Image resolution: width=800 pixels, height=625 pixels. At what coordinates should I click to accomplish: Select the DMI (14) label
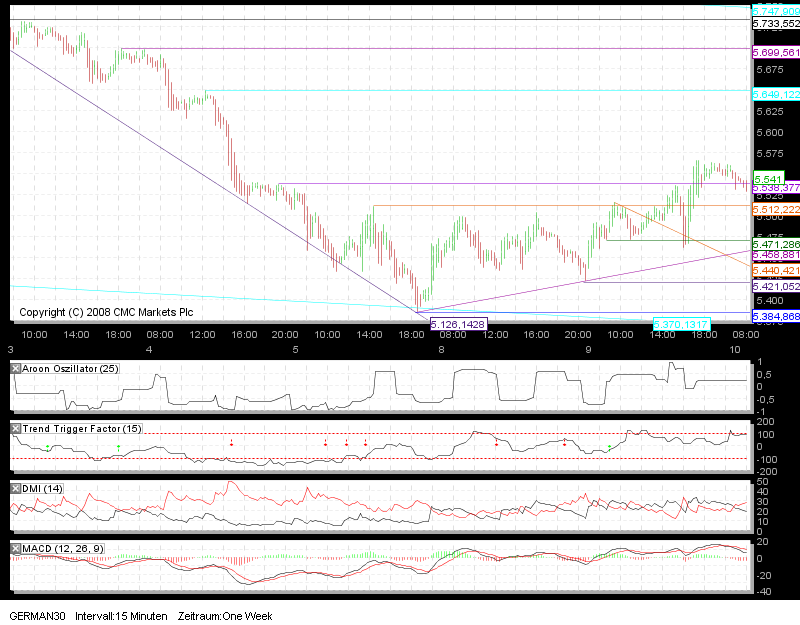[42, 489]
